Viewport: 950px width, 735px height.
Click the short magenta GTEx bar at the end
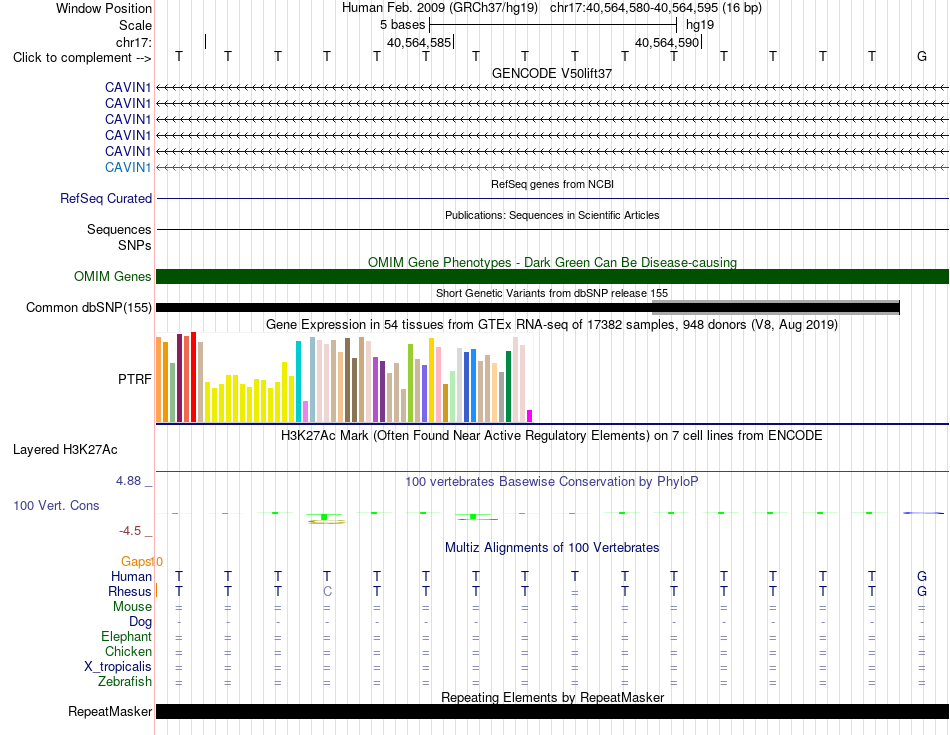pyautogui.click(x=530, y=416)
